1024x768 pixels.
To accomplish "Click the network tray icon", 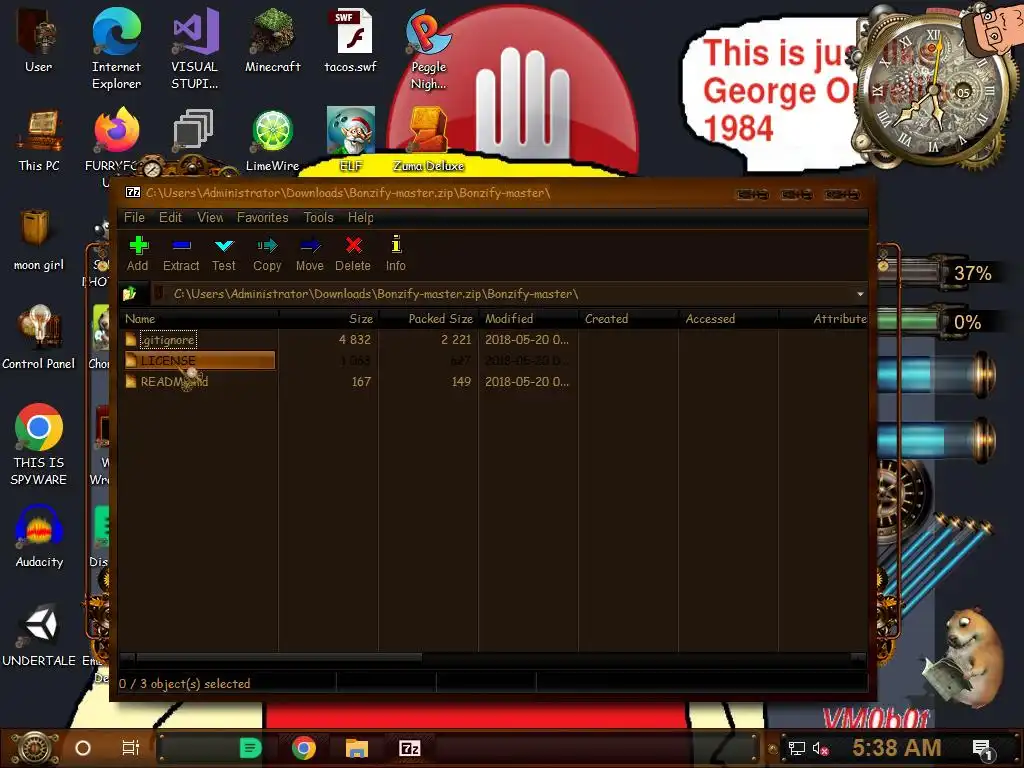I will pos(796,748).
